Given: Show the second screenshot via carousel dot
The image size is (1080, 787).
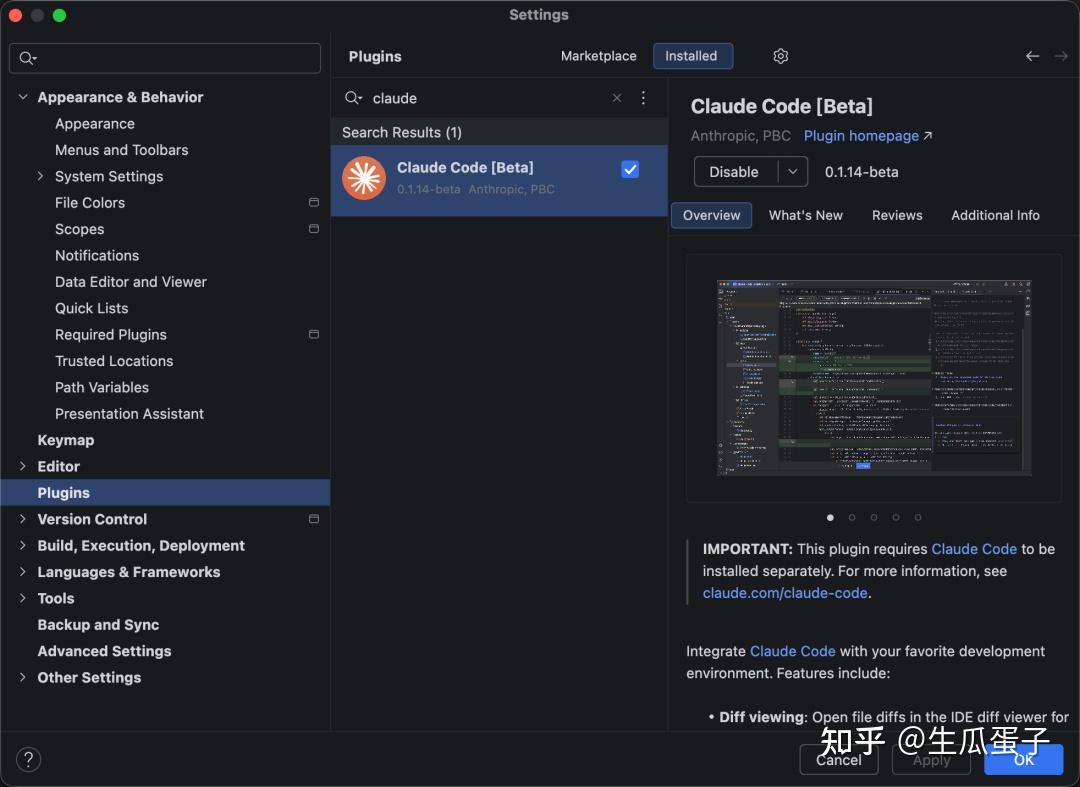Looking at the screenshot, I should 852,517.
